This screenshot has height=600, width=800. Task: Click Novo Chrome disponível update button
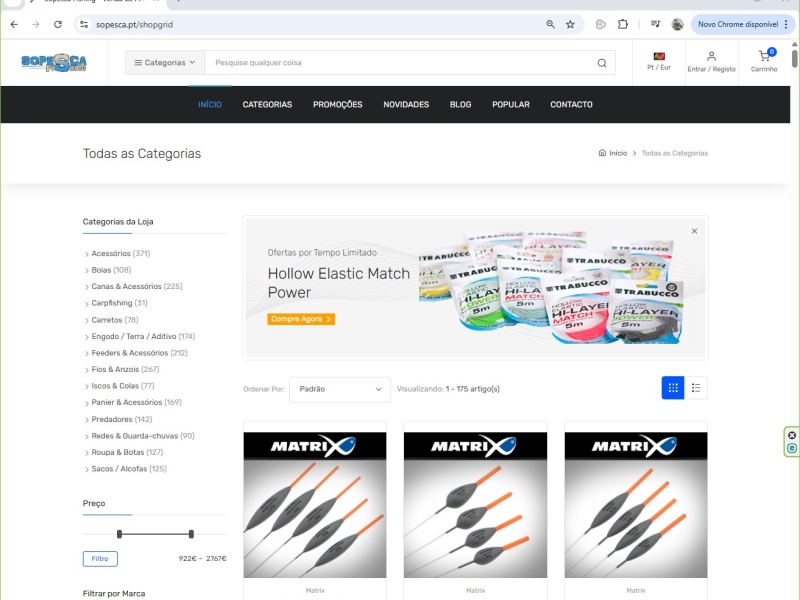(x=738, y=24)
